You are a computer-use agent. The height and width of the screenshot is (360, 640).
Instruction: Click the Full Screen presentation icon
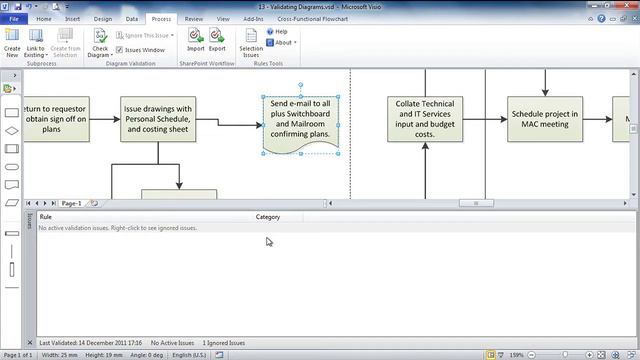click(x=501, y=355)
